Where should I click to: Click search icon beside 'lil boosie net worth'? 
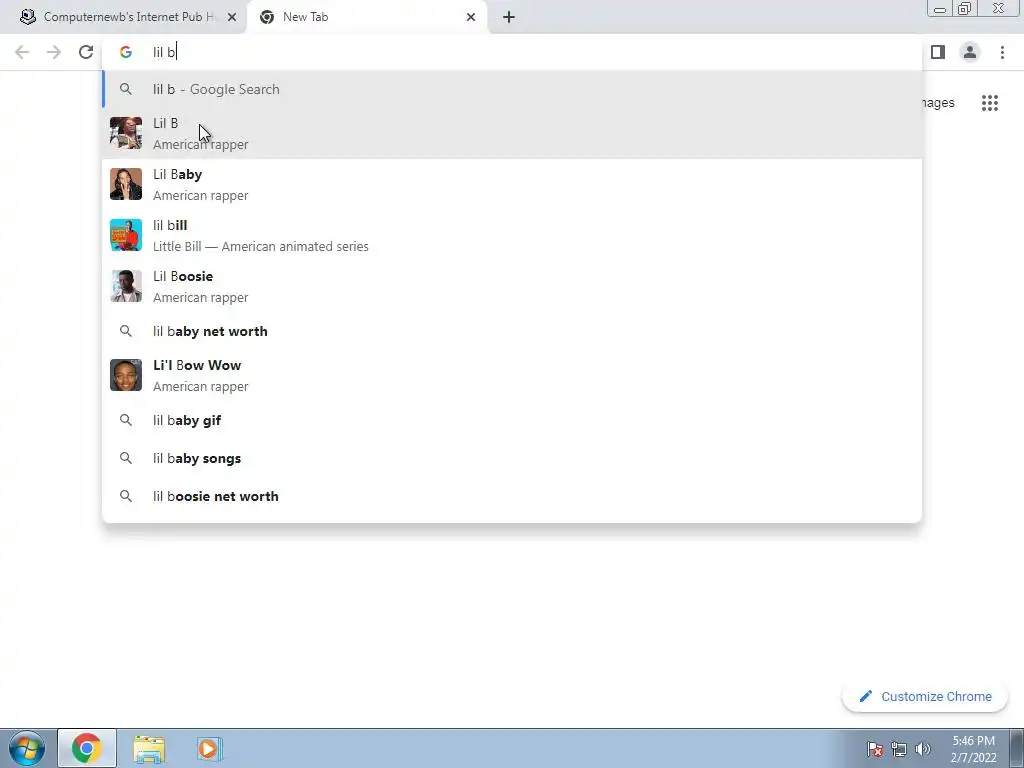coord(126,496)
